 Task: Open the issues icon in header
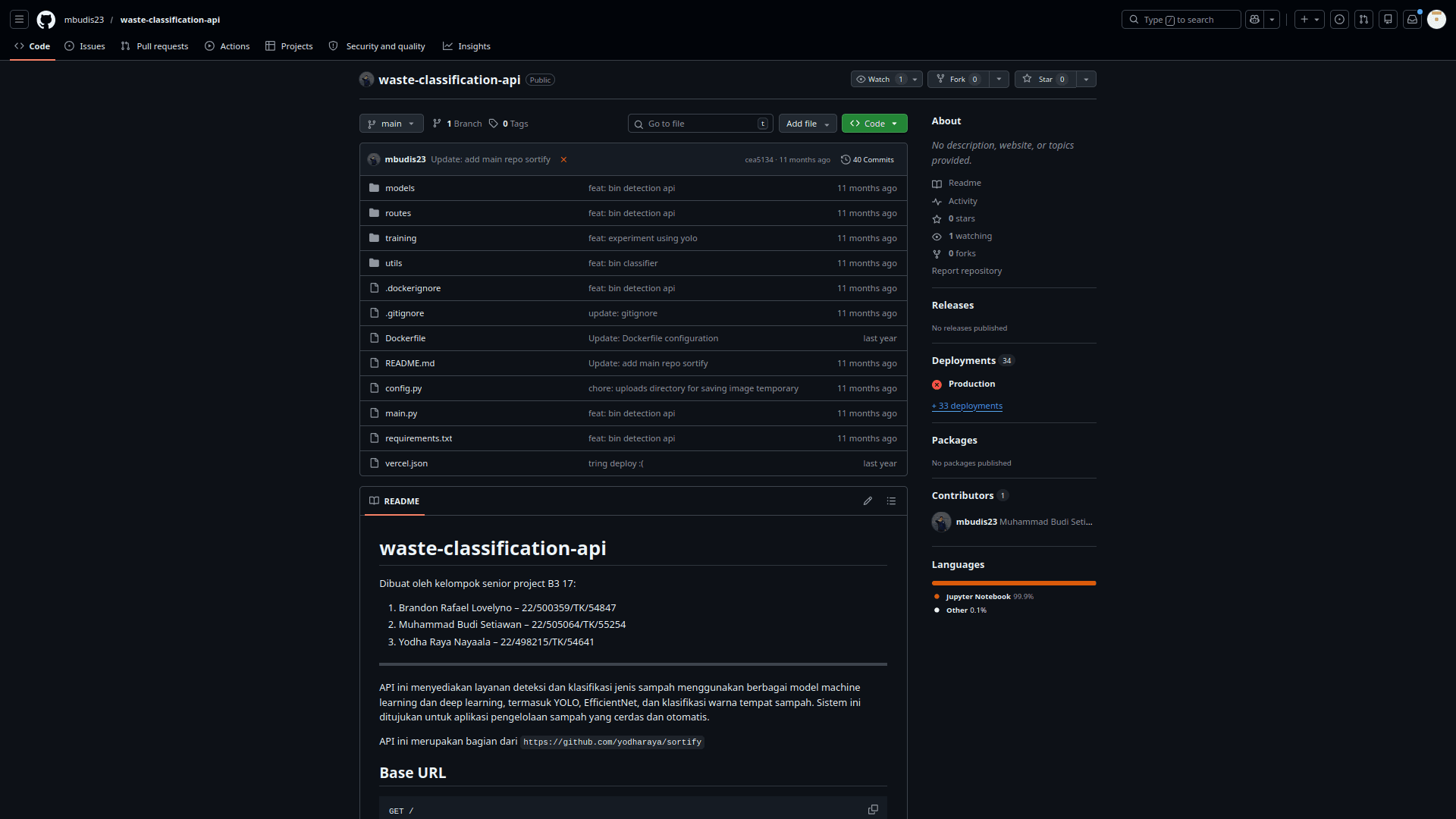click(x=1340, y=20)
